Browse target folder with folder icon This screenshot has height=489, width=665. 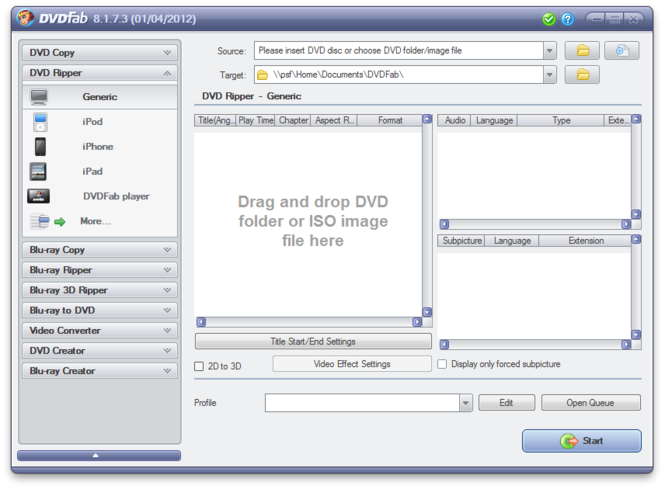(582, 75)
